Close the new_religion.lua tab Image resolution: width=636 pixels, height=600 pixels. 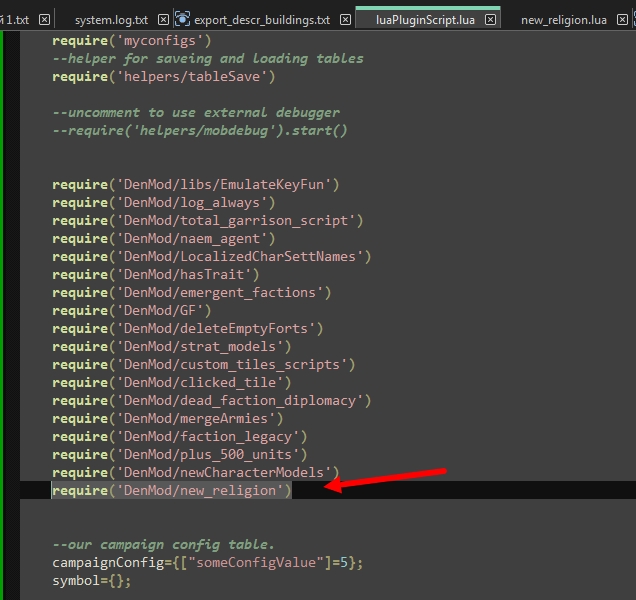(622, 19)
